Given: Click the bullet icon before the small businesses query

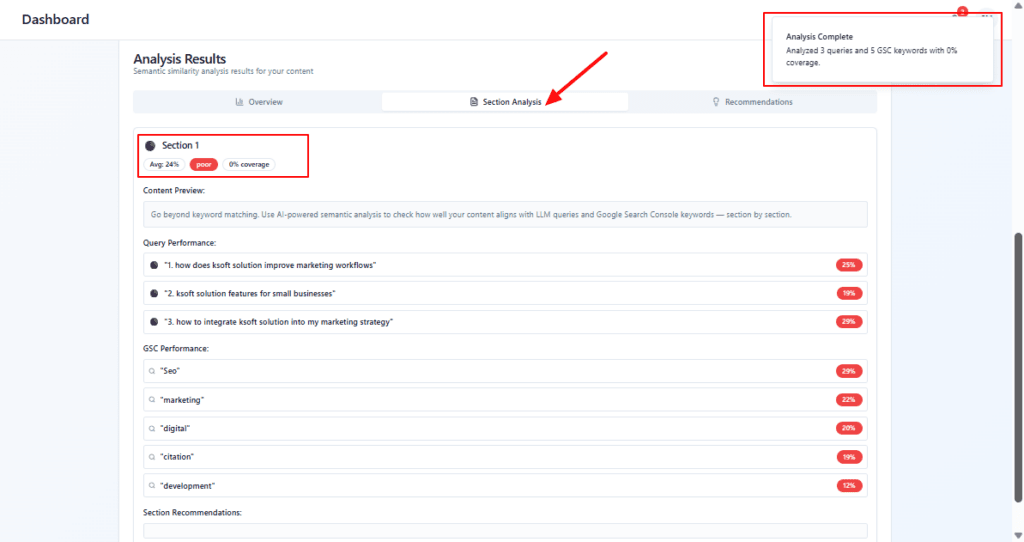Looking at the screenshot, I should (x=154, y=293).
